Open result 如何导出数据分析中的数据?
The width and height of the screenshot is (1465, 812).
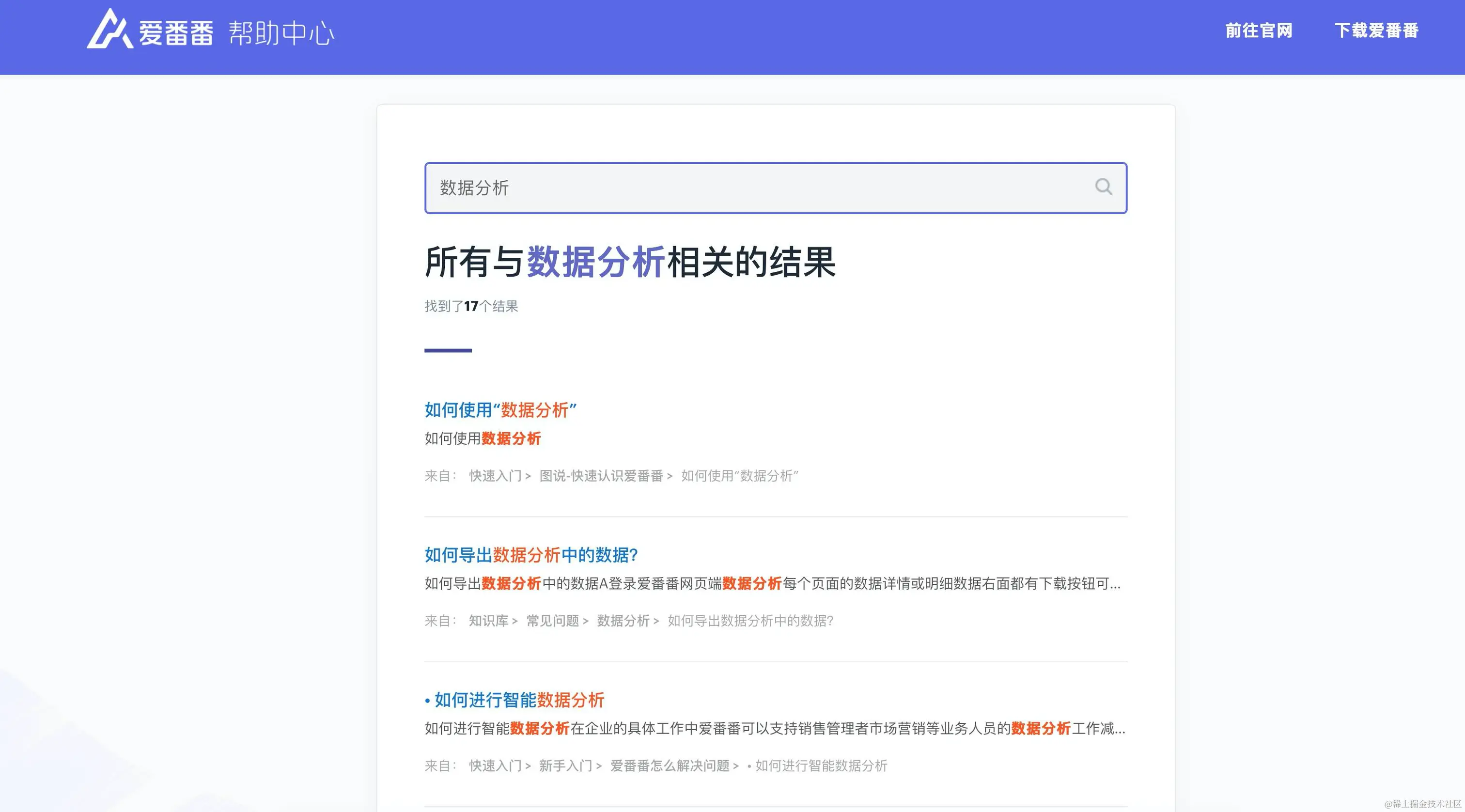(x=531, y=555)
